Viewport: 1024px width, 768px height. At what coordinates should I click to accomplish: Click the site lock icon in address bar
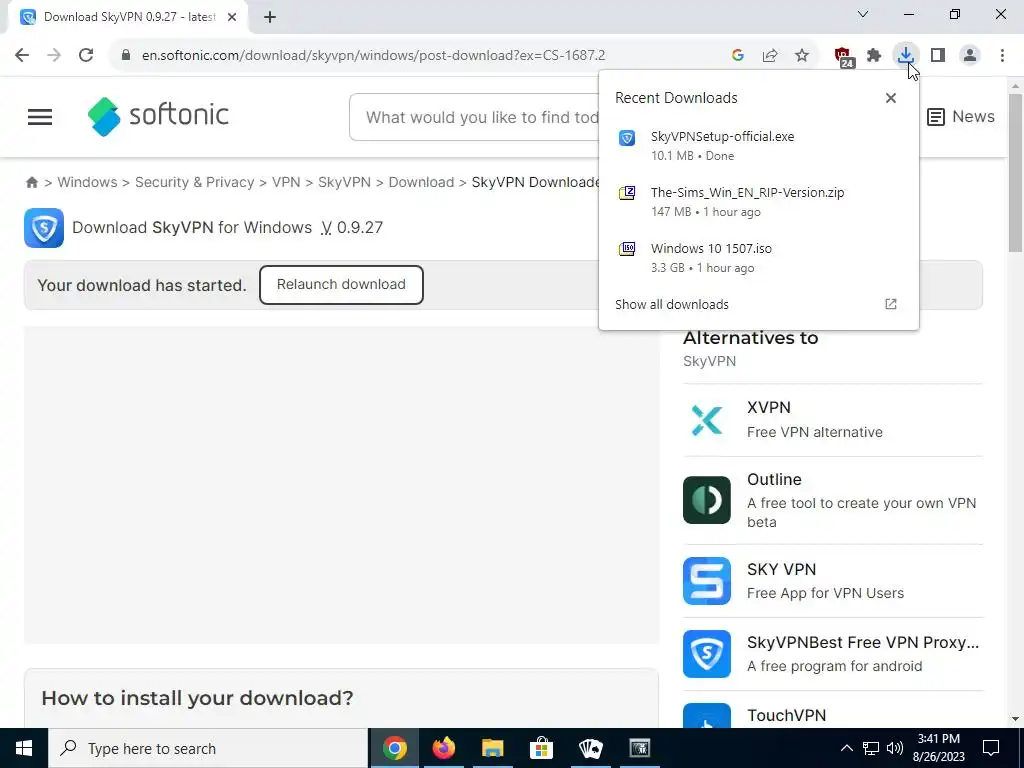click(x=126, y=56)
